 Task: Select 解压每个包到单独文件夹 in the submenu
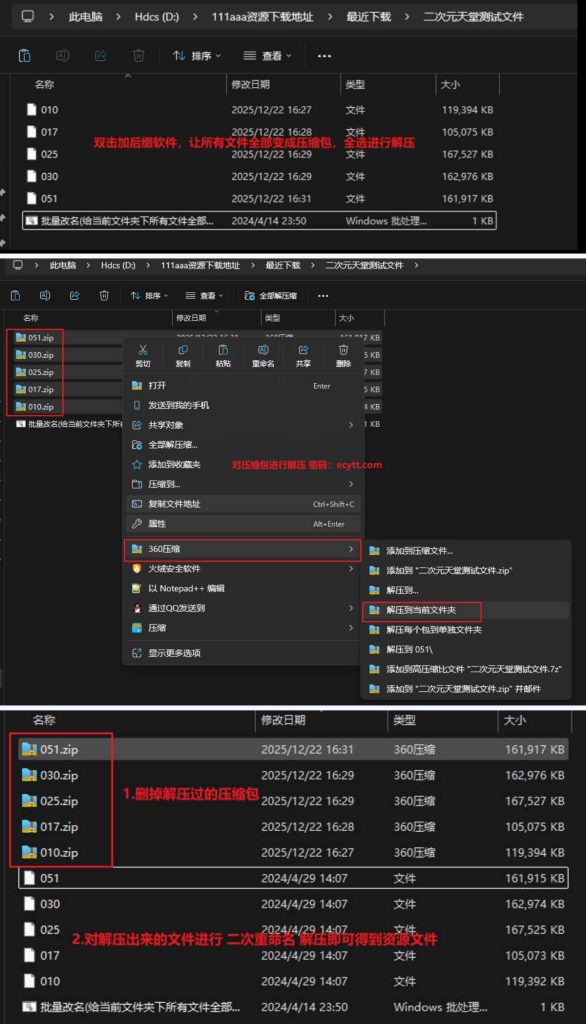point(466,630)
